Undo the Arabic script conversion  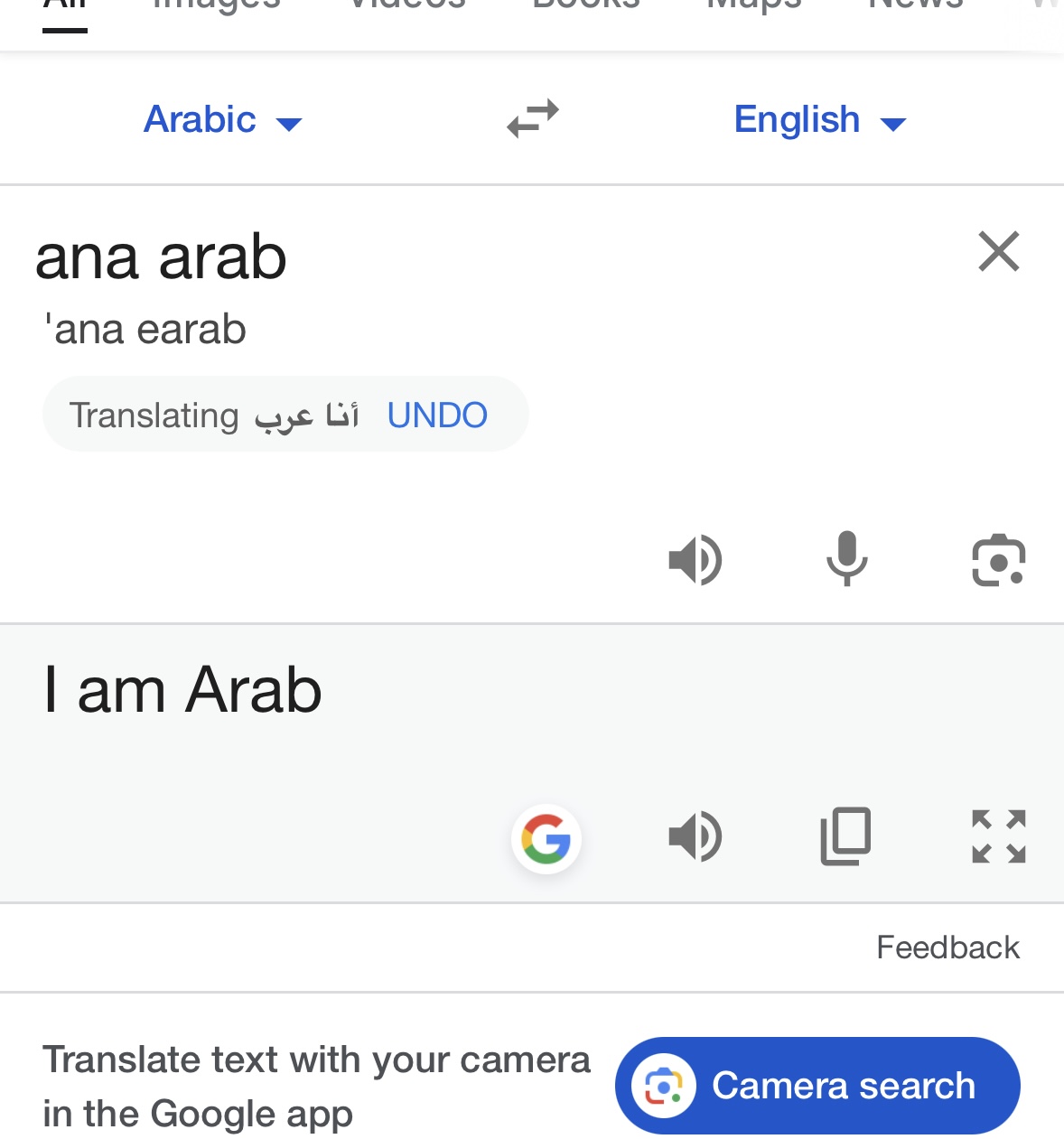[x=437, y=415]
